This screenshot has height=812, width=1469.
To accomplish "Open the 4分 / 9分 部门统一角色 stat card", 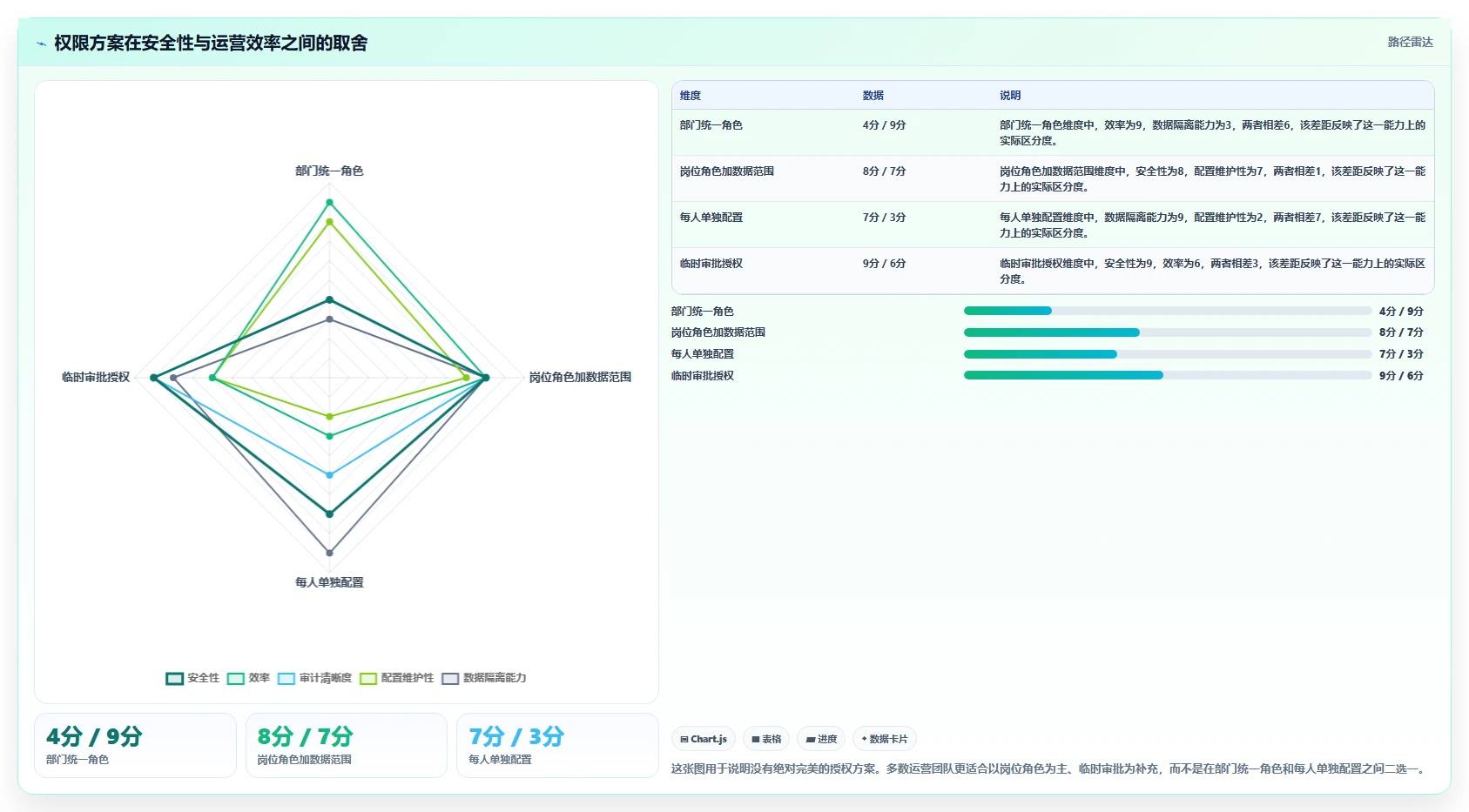I will click(x=135, y=745).
